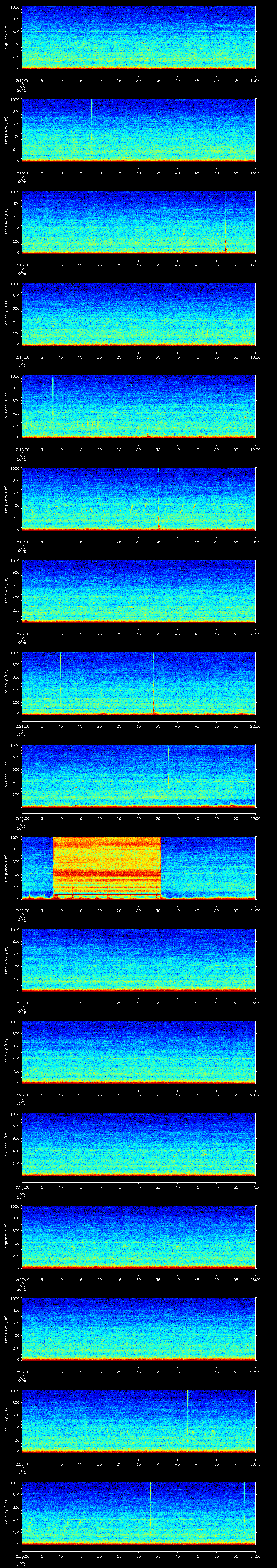Open the spectrogram panel beginning at 2:17:00
This screenshot has height=1568, width=277.
[x=138, y=315]
